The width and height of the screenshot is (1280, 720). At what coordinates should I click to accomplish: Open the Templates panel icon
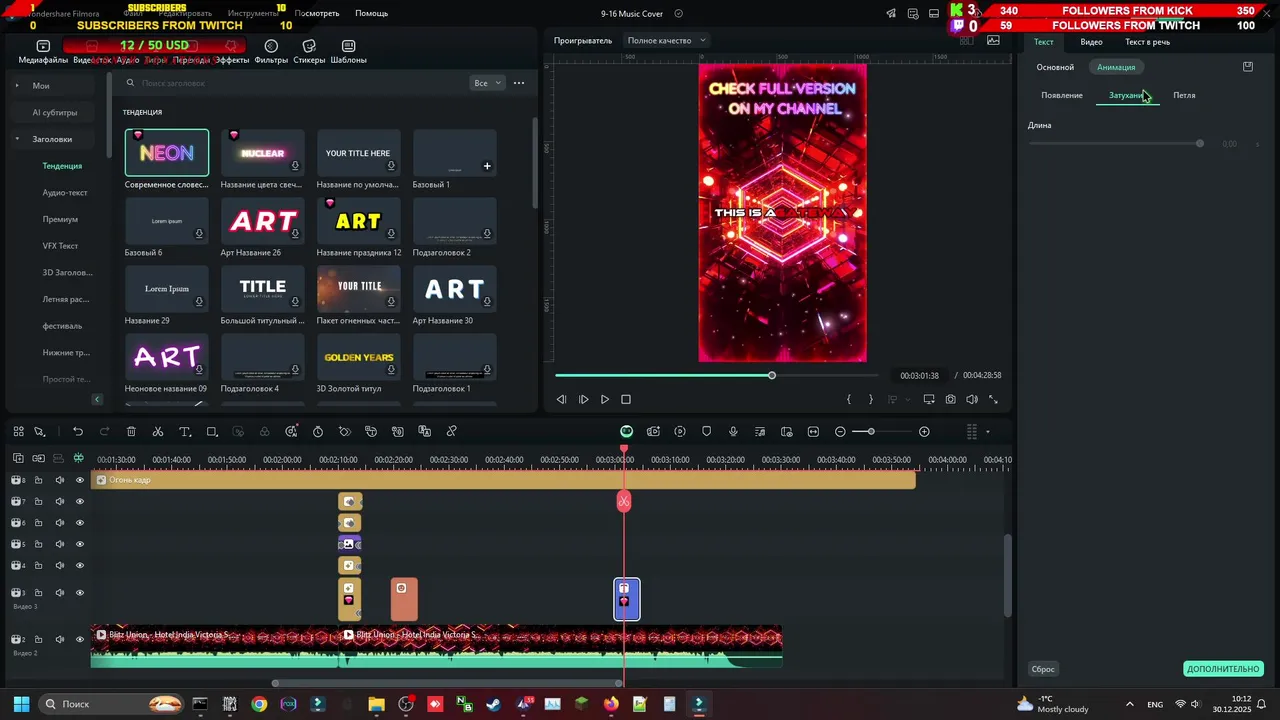tap(348, 46)
